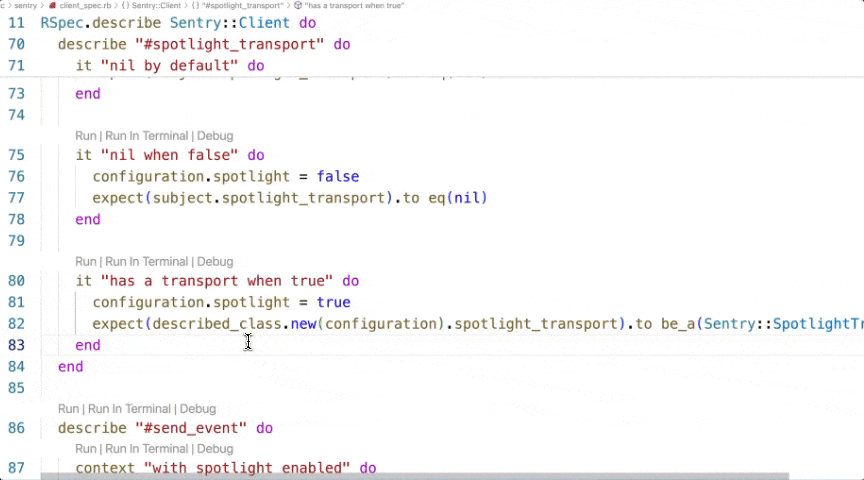864x480 pixels.
Task: Click the braces symbol icon before Sentry::Client breadcrumb
Action: click(125, 5)
